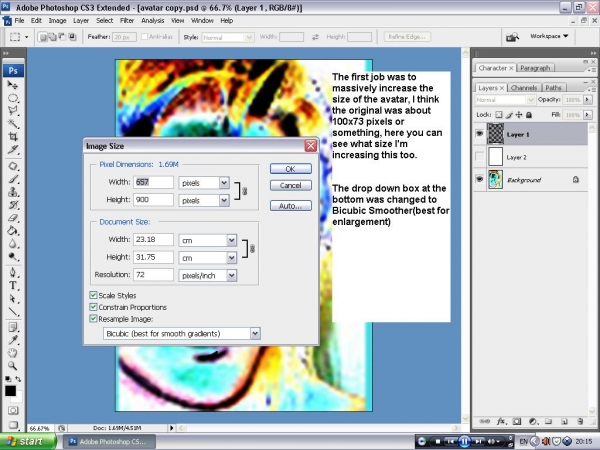Toggle lock all padlock icon

[x=529, y=114]
